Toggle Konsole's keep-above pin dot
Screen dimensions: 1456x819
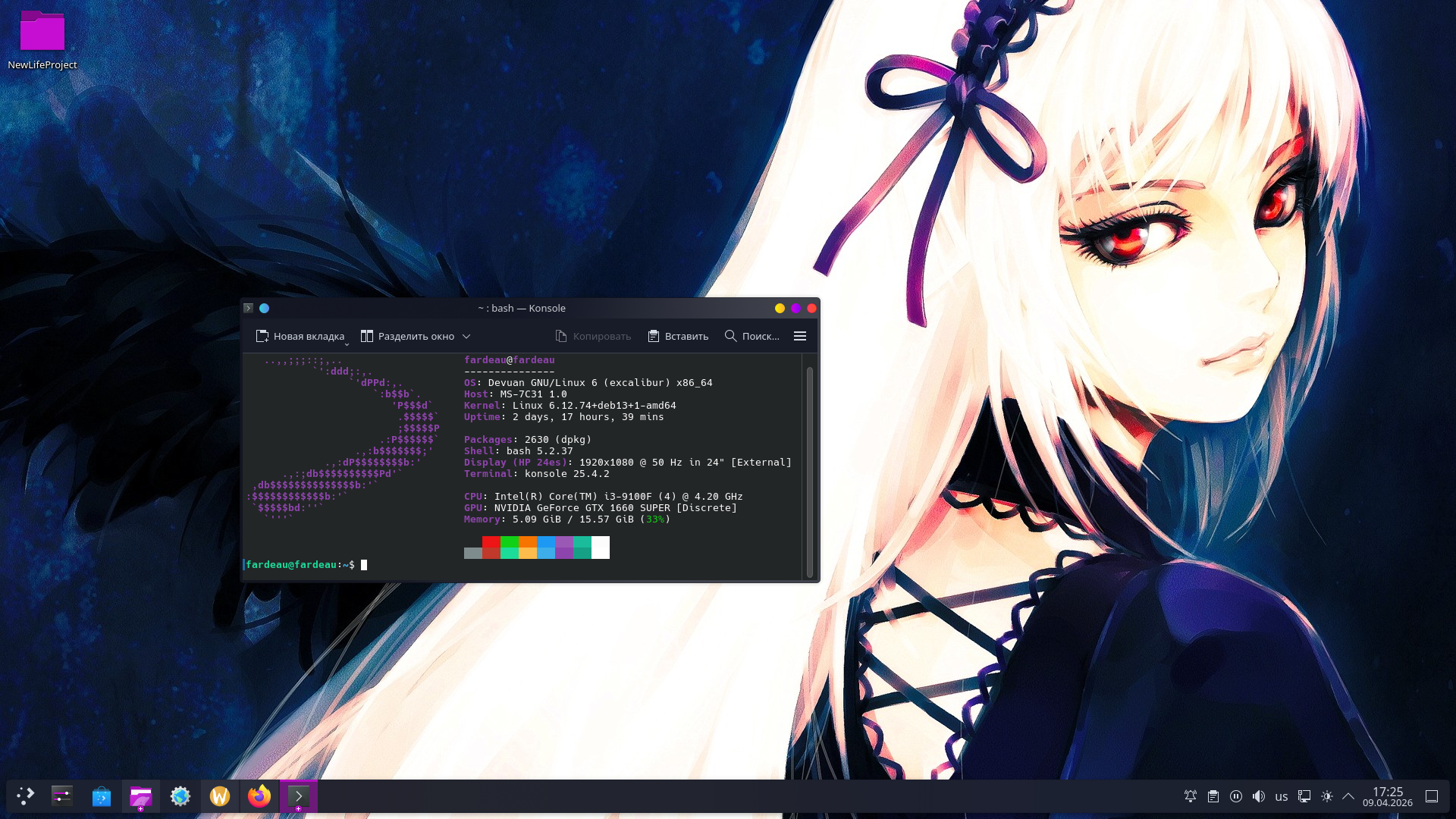264,309
